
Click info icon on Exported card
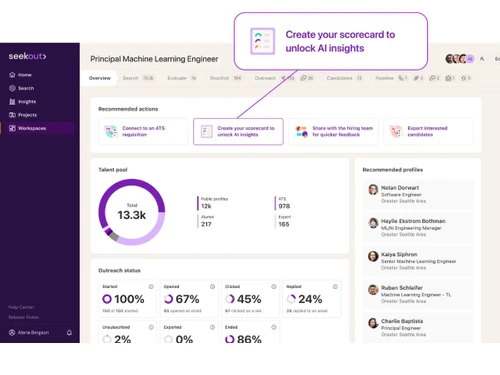click(212, 327)
